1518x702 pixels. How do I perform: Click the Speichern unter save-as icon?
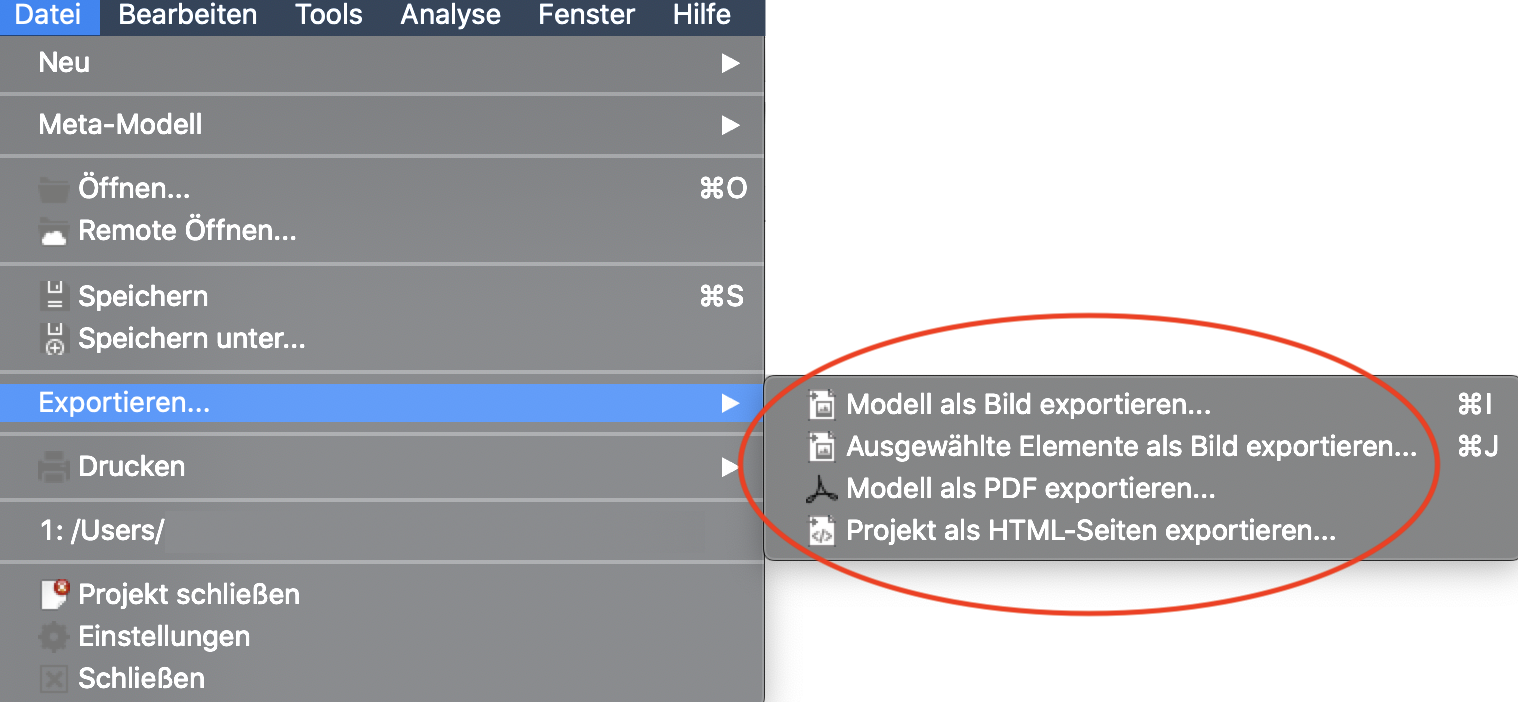coord(53,339)
